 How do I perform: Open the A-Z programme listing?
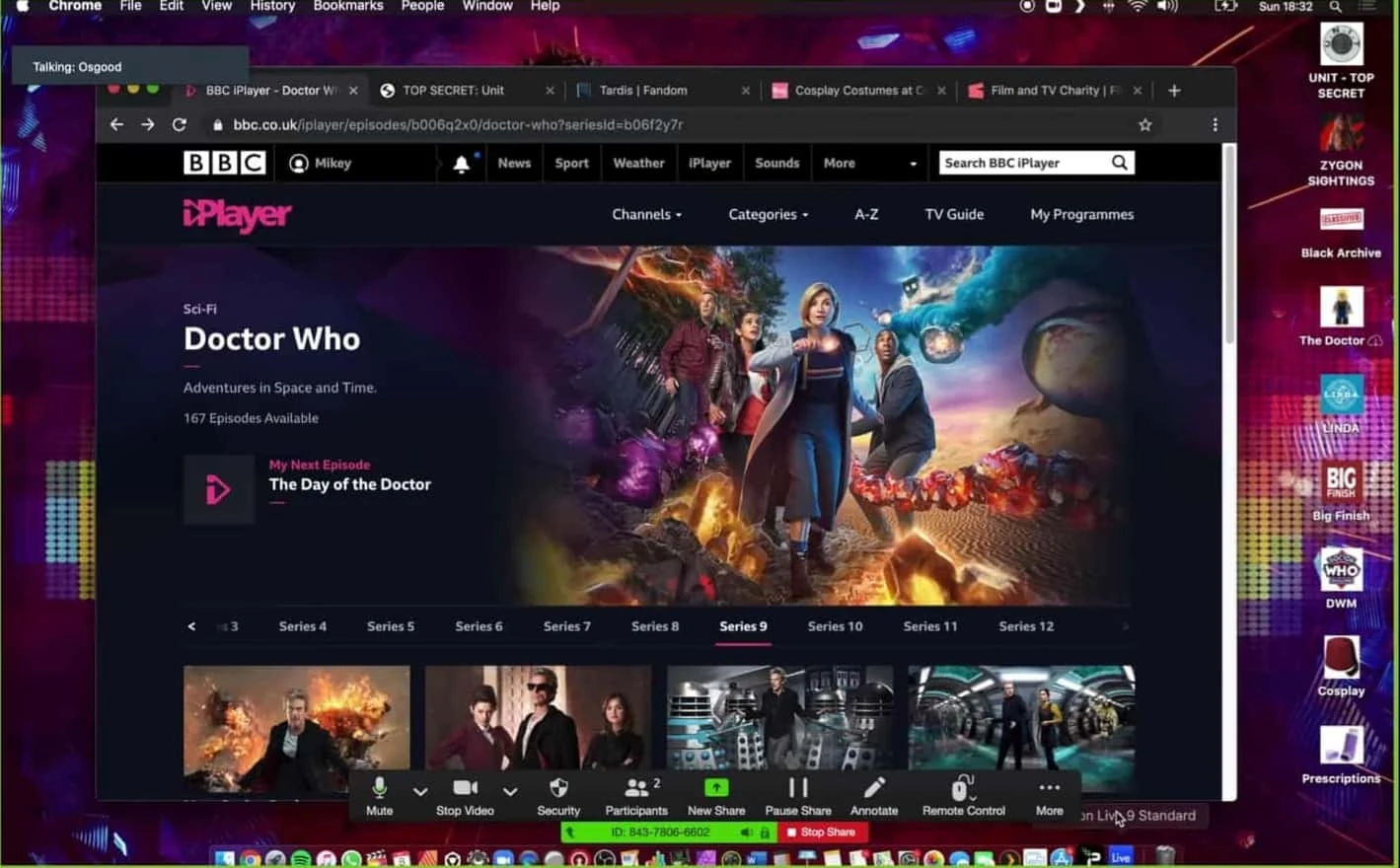pyautogui.click(x=866, y=215)
